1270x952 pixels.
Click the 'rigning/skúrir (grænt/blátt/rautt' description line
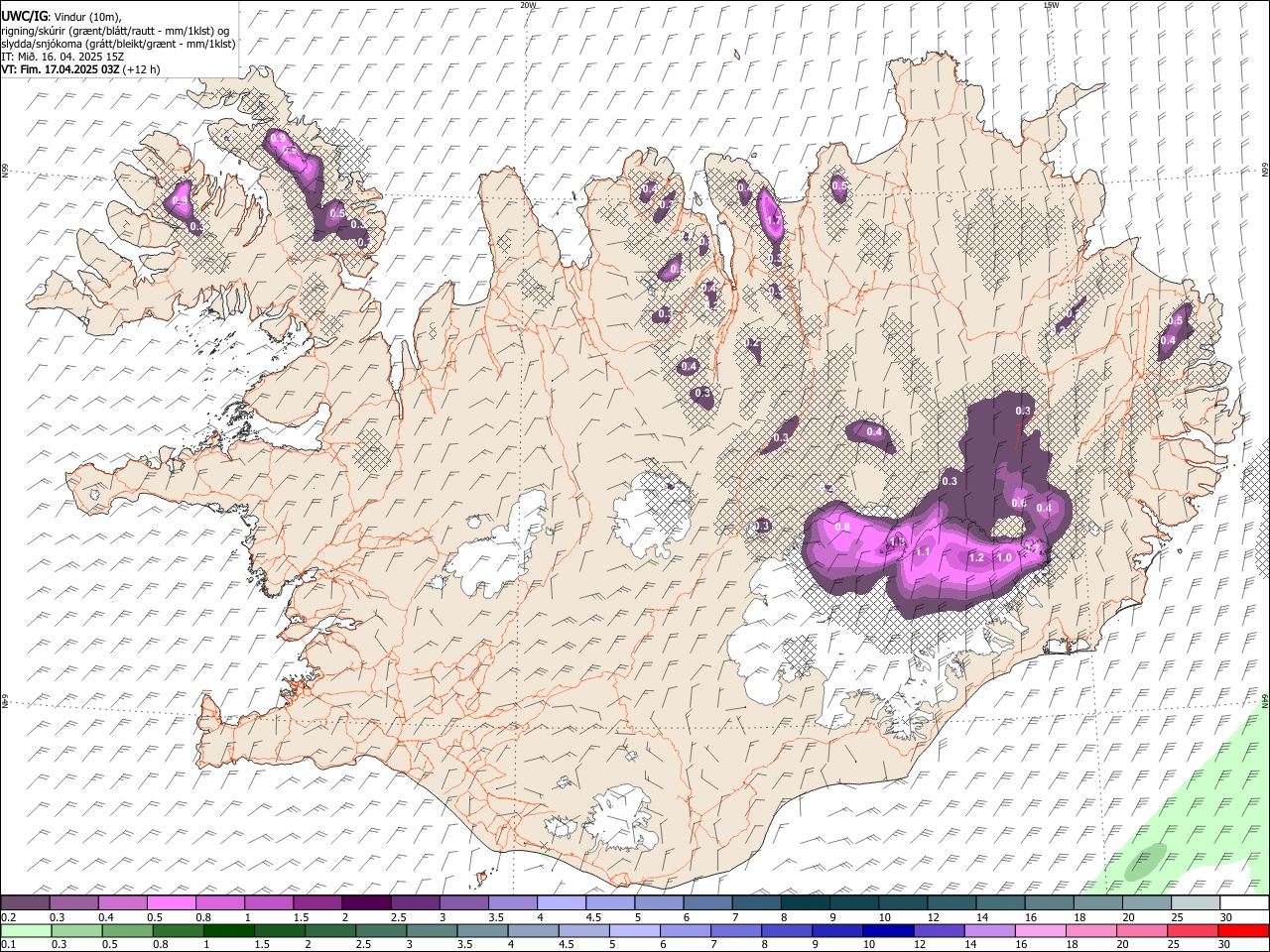117,30
